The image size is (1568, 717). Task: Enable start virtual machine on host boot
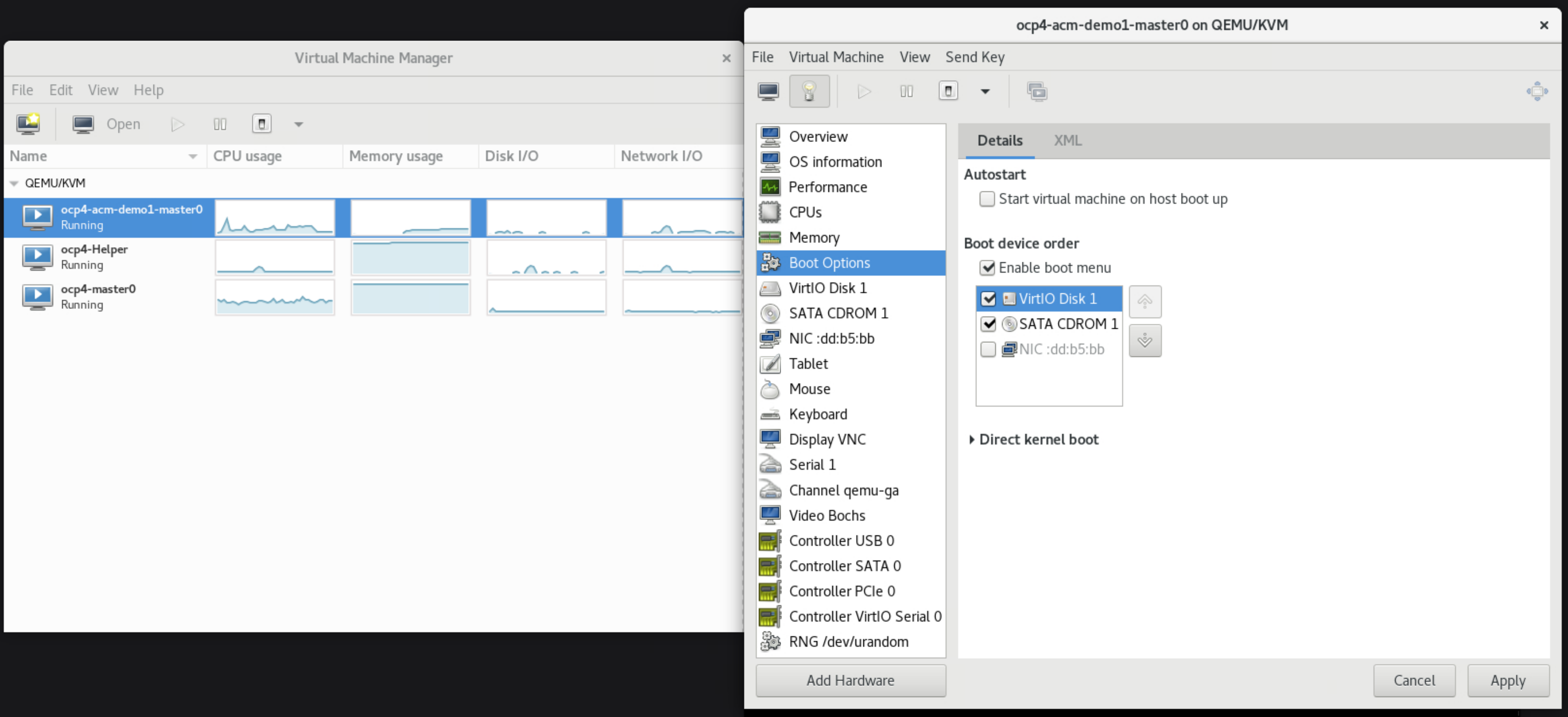coord(987,199)
